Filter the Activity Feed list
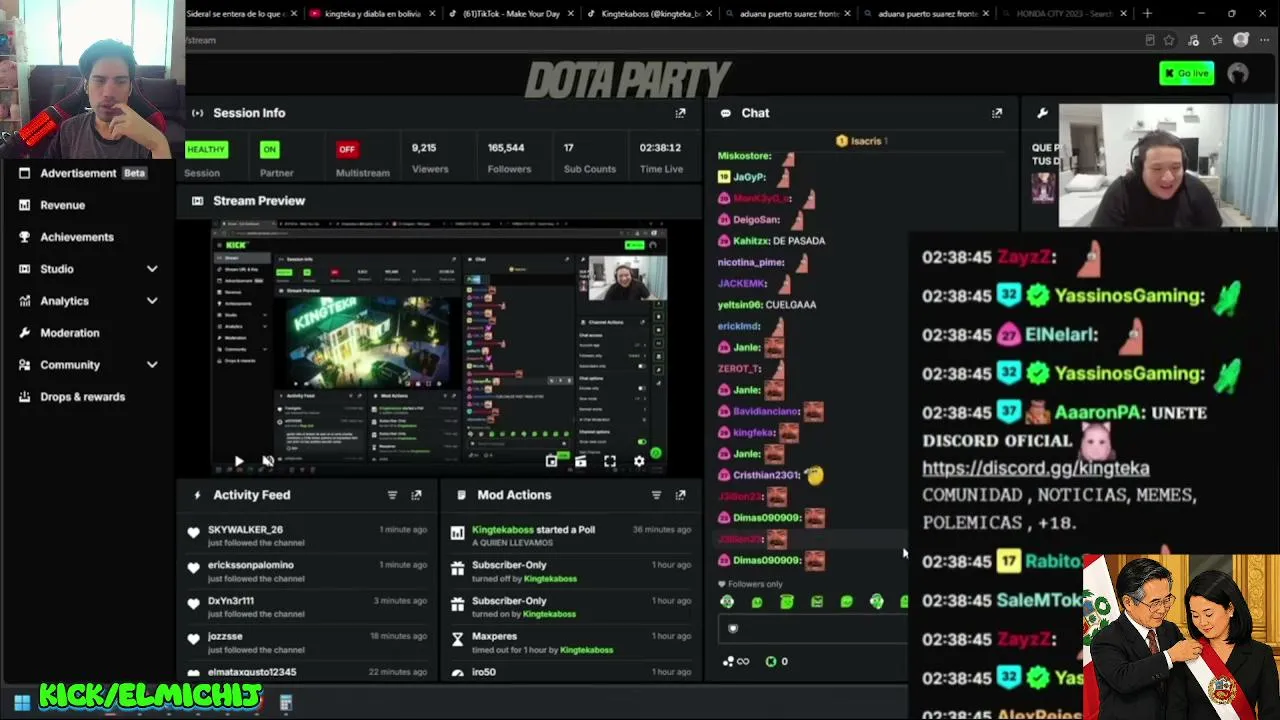This screenshot has width=1280, height=720. tap(392, 495)
